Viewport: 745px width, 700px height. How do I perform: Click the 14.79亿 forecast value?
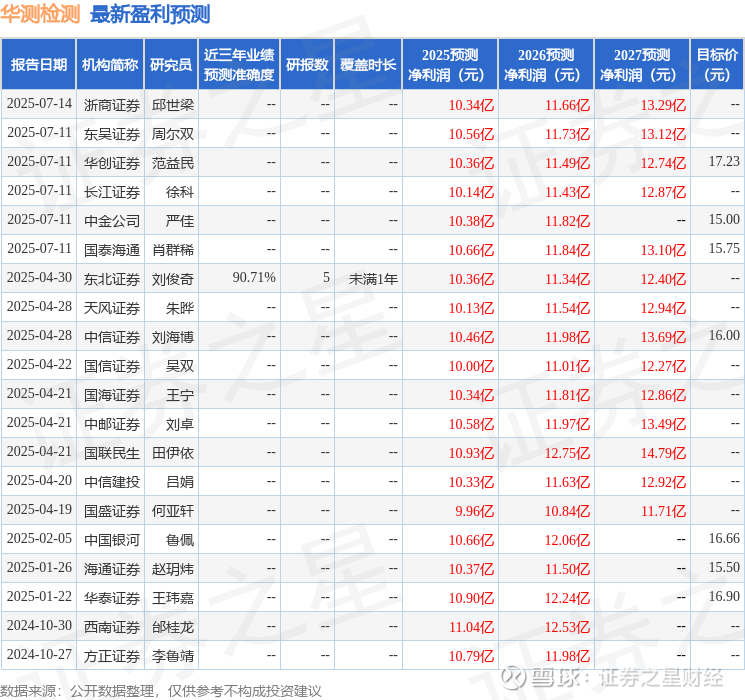pyautogui.click(x=663, y=453)
